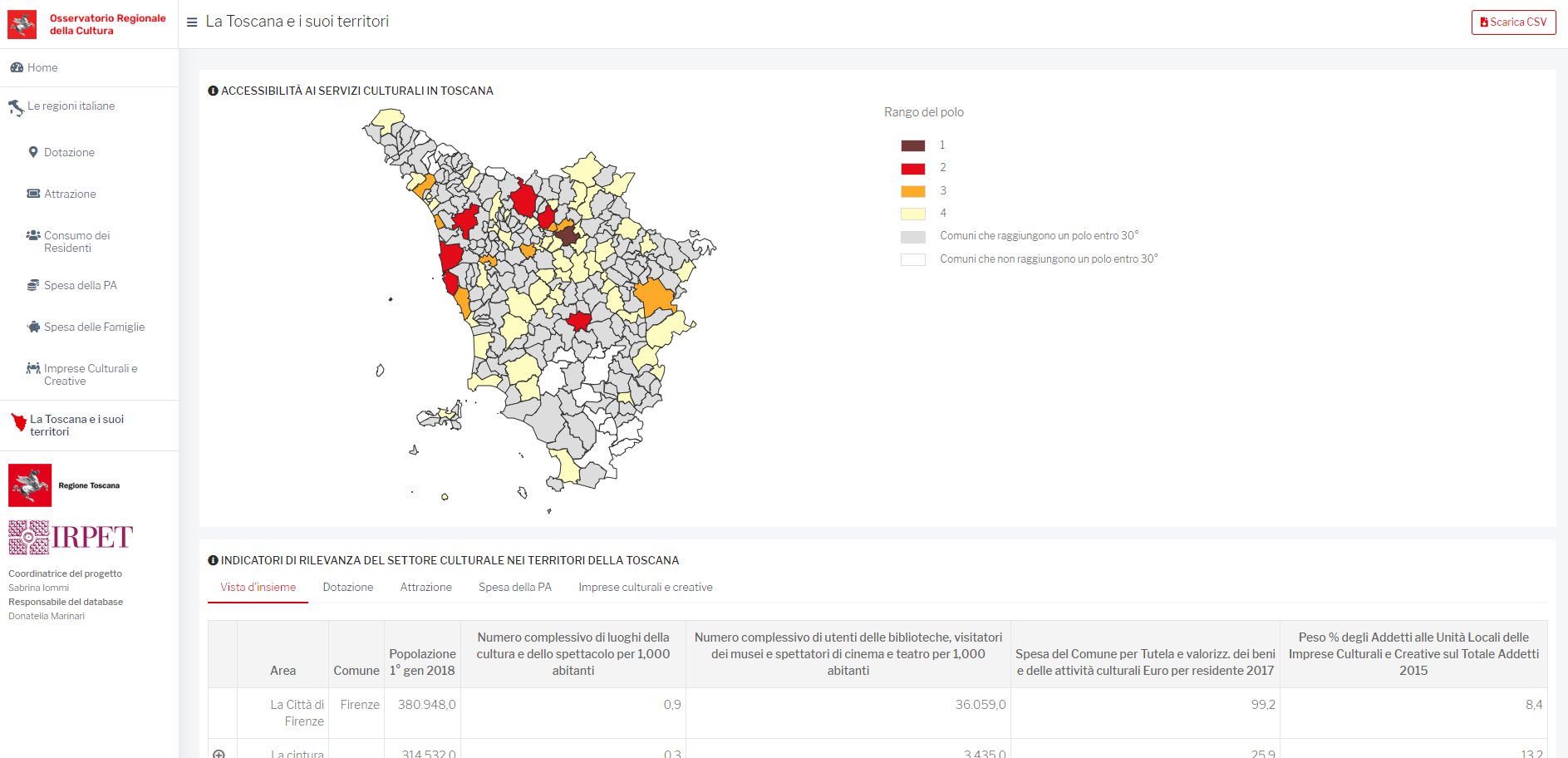Click the Attrazione ticket icon
The image size is (1568, 758).
(x=33, y=194)
